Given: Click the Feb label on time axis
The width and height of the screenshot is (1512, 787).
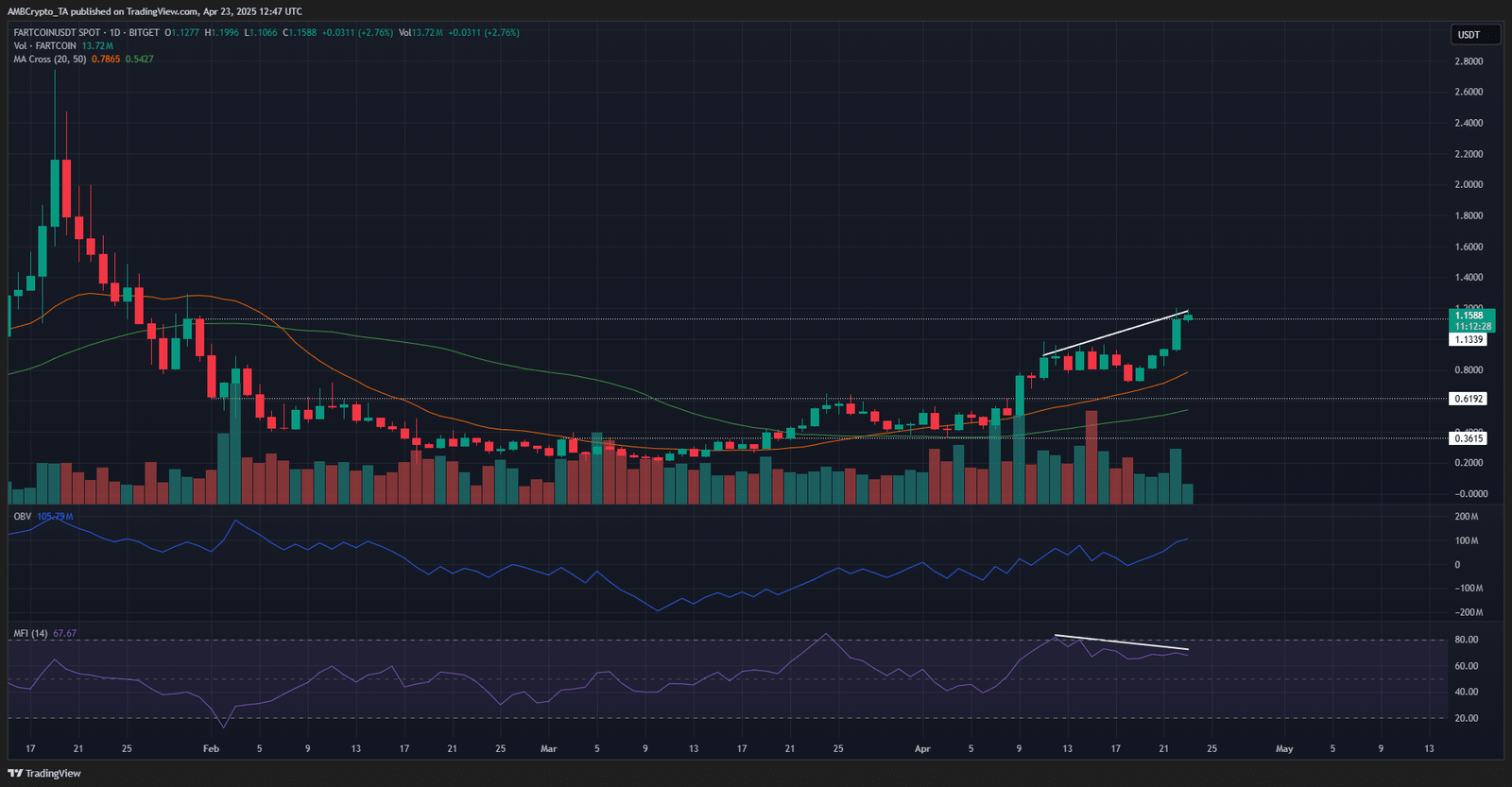Looking at the screenshot, I should pyautogui.click(x=211, y=749).
